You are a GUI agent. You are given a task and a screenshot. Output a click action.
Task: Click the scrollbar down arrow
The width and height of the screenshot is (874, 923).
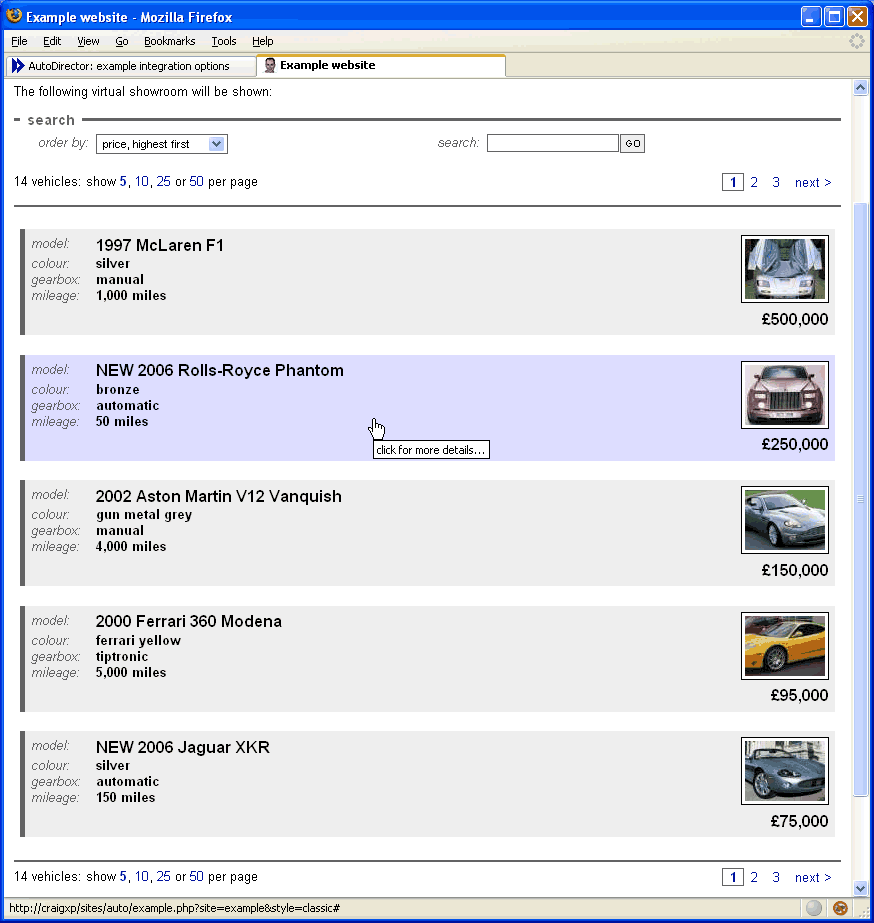coord(860,888)
